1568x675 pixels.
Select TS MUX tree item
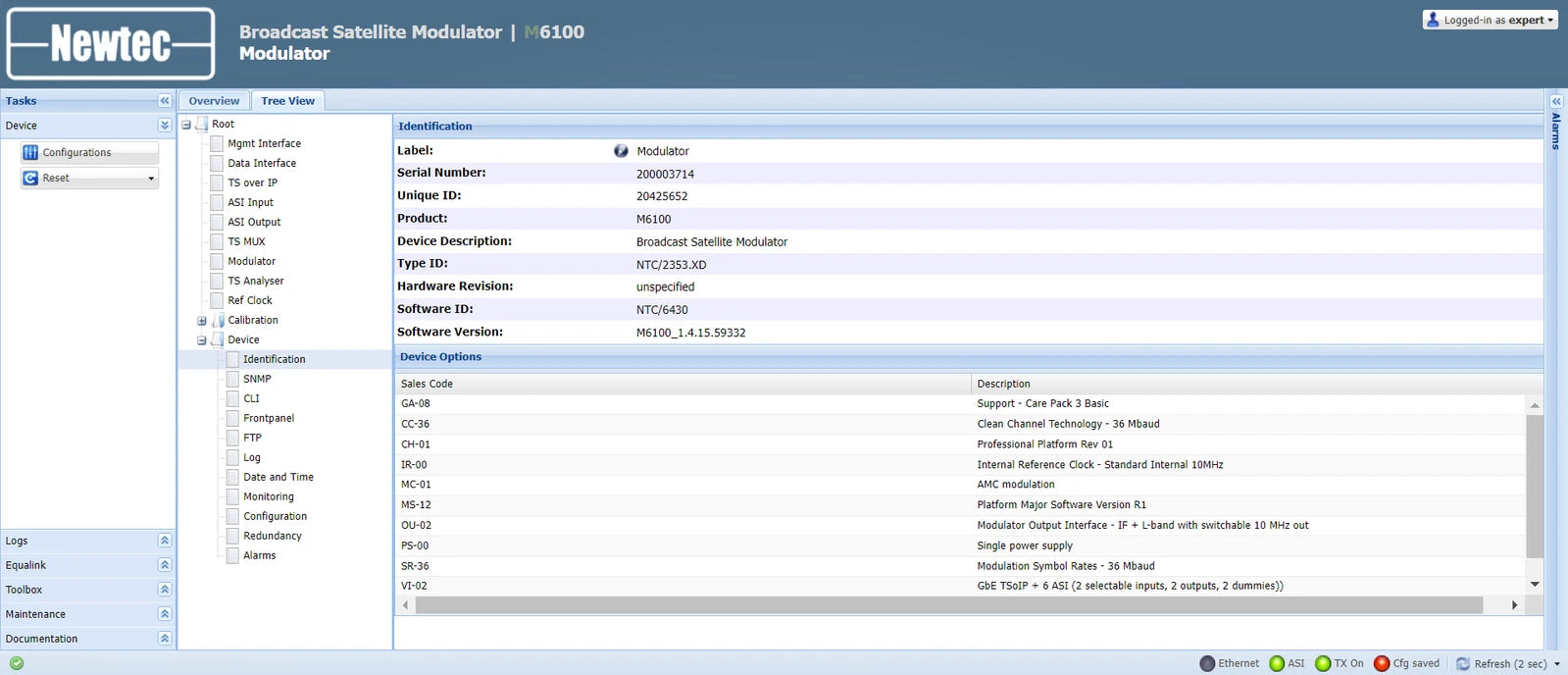point(246,241)
